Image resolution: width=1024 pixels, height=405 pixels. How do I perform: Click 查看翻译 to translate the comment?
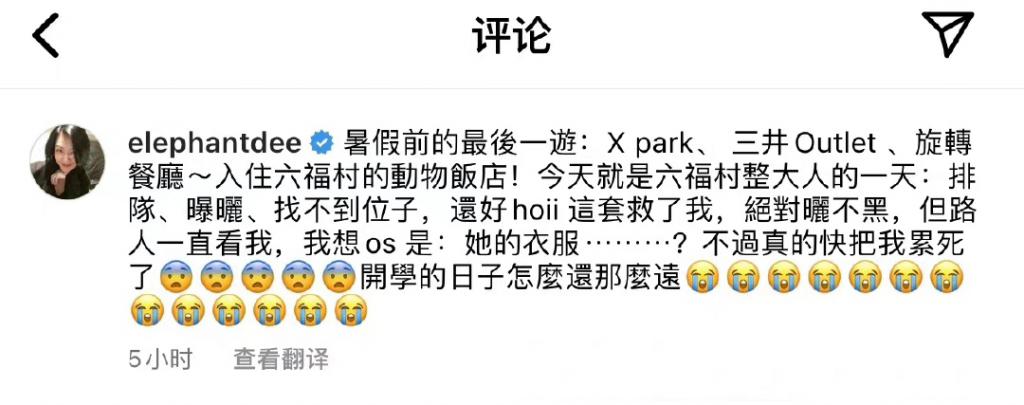281,360
